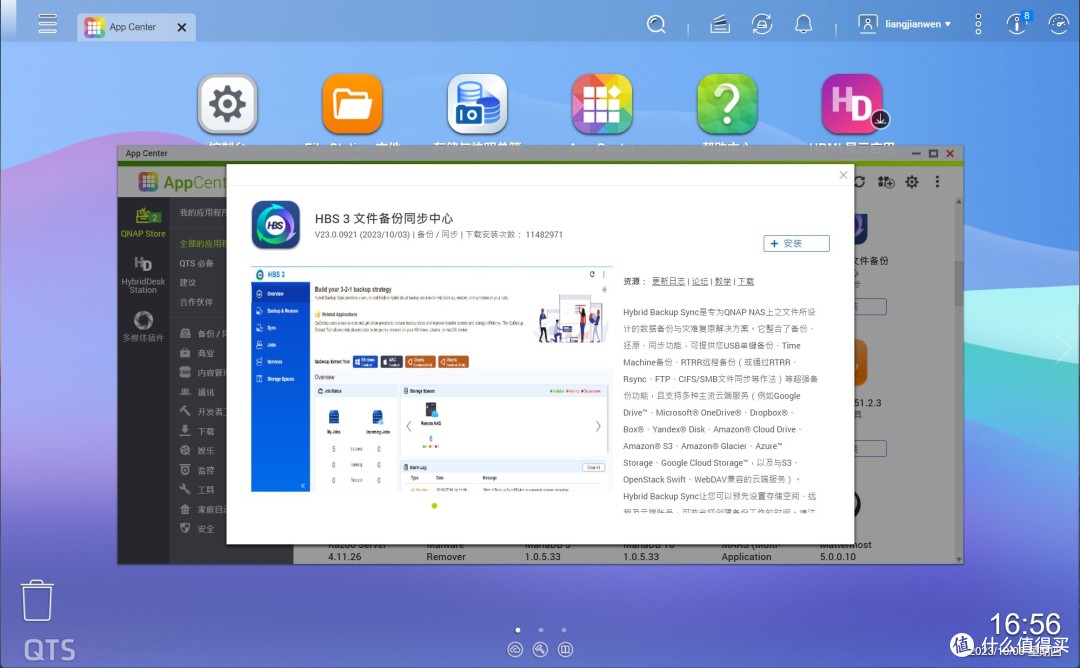Image resolution: width=1080 pixels, height=668 pixels.
Task: Open the HD HDMI display app icon
Action: (852, 104)
